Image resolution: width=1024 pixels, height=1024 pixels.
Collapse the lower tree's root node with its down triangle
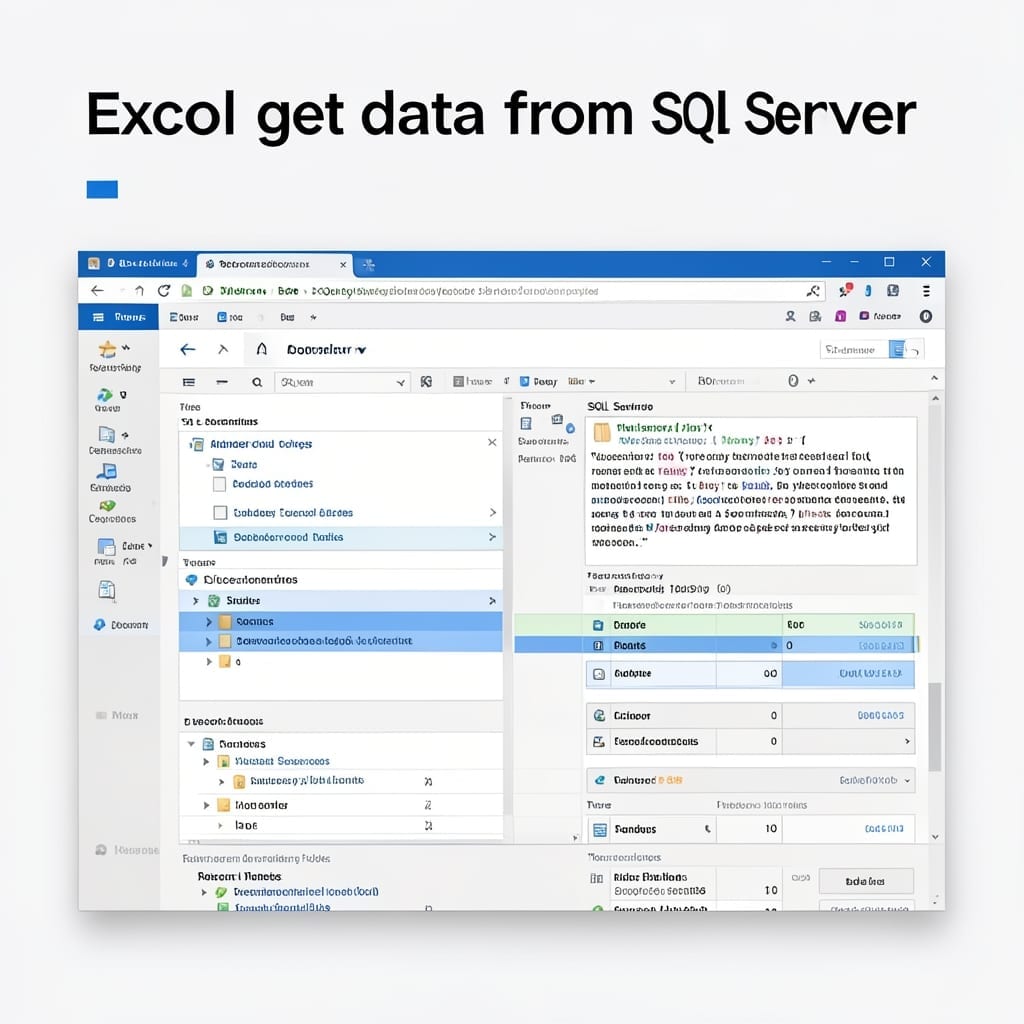point(191,744)
